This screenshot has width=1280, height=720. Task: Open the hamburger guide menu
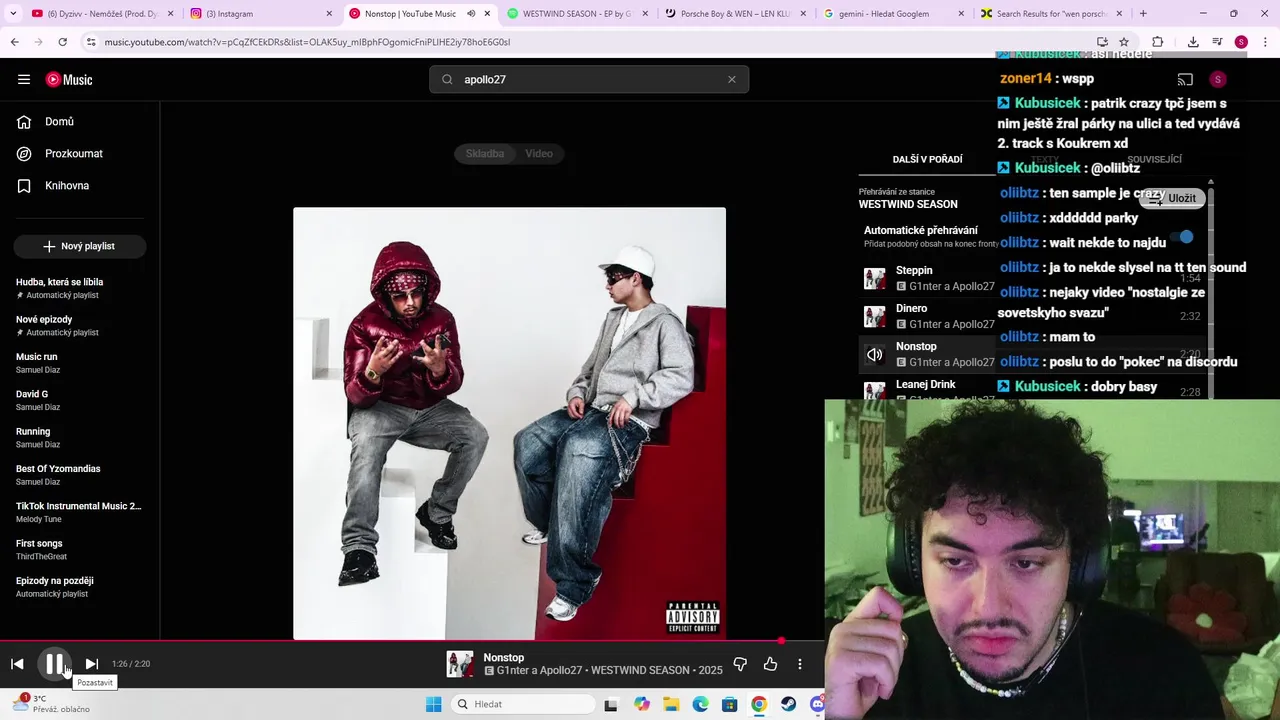24,79
